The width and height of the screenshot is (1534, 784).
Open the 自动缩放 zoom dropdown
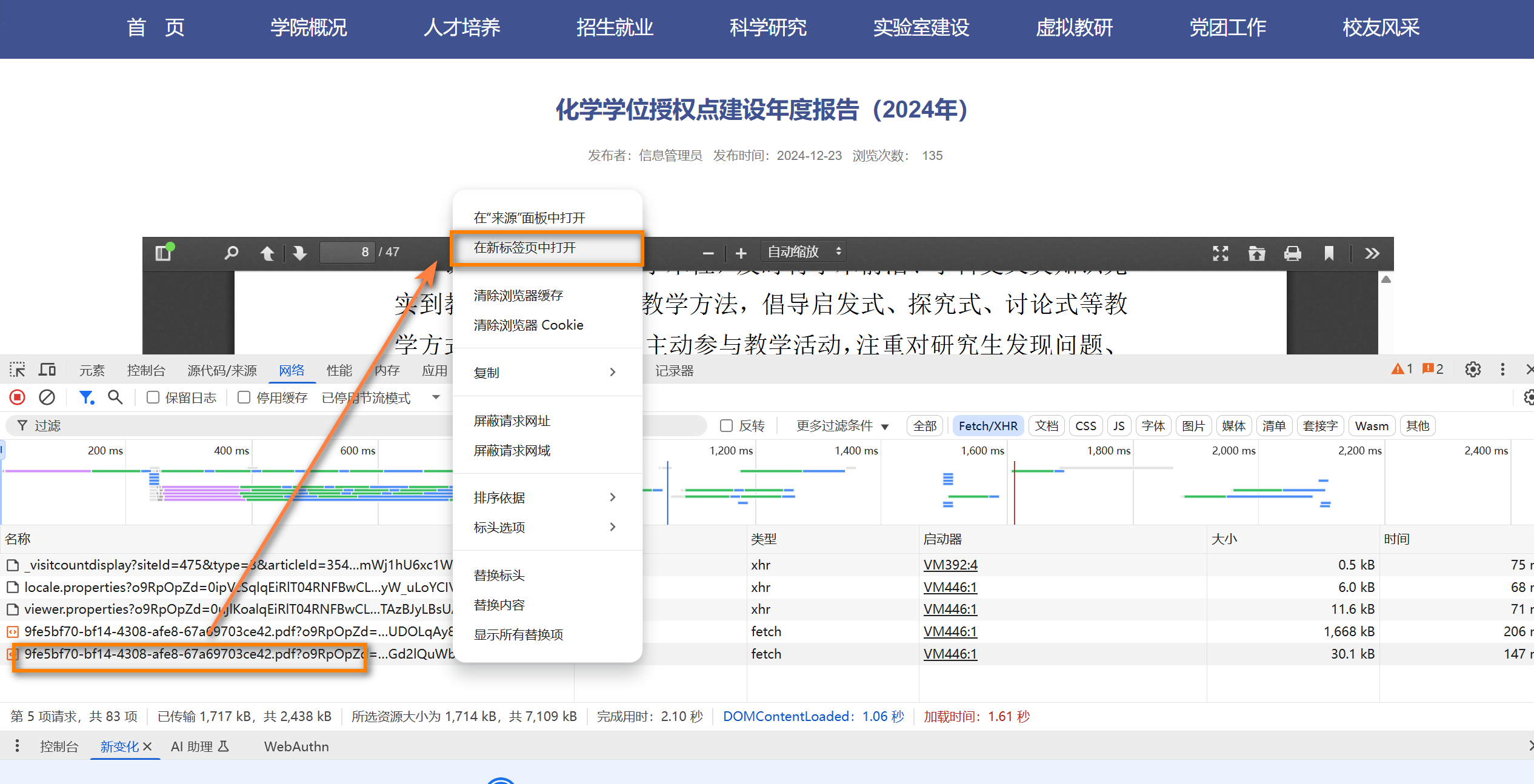[x=804, y=252]
